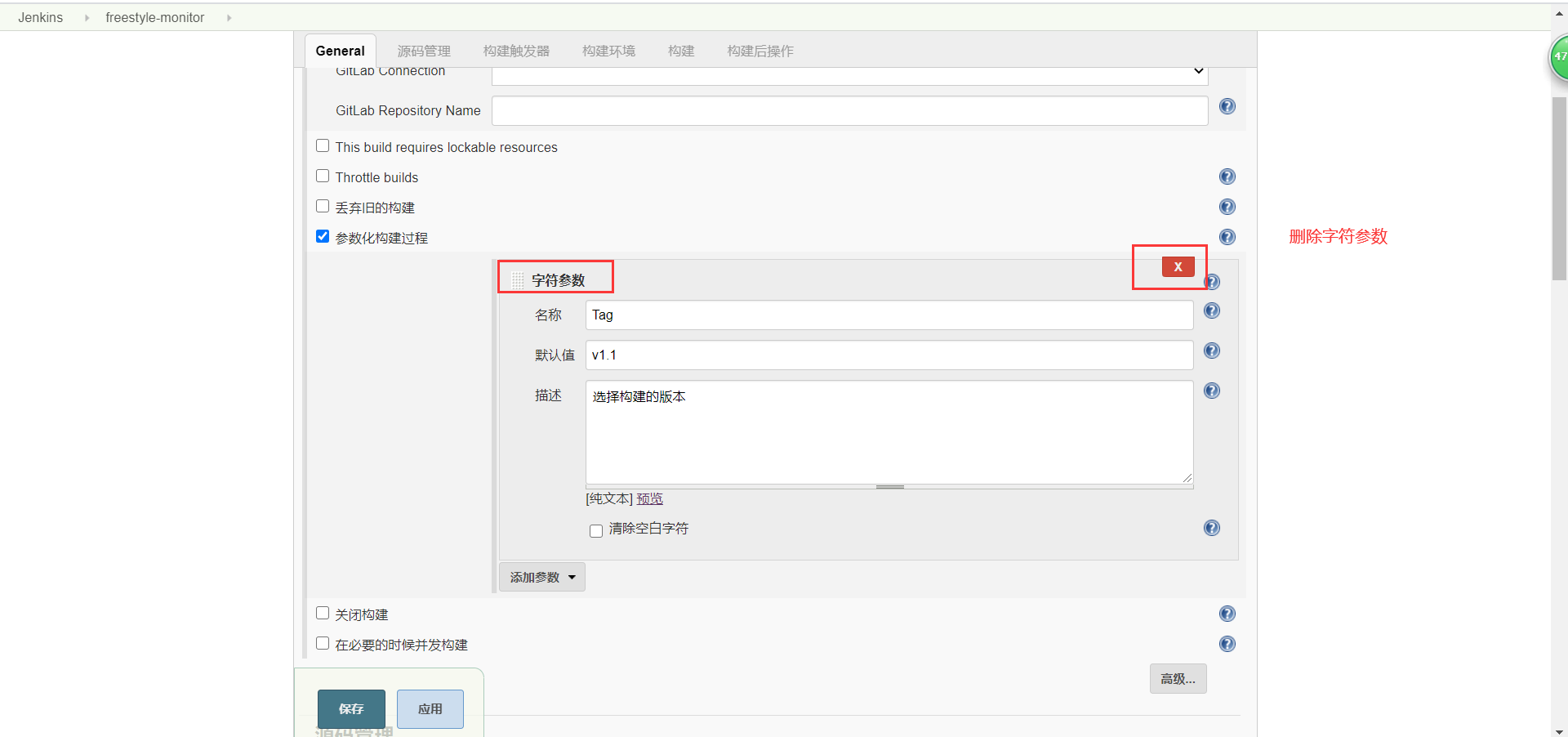Click the [纯文本] label
This screenshot has width=1568, height=737.
click(609, 498)
